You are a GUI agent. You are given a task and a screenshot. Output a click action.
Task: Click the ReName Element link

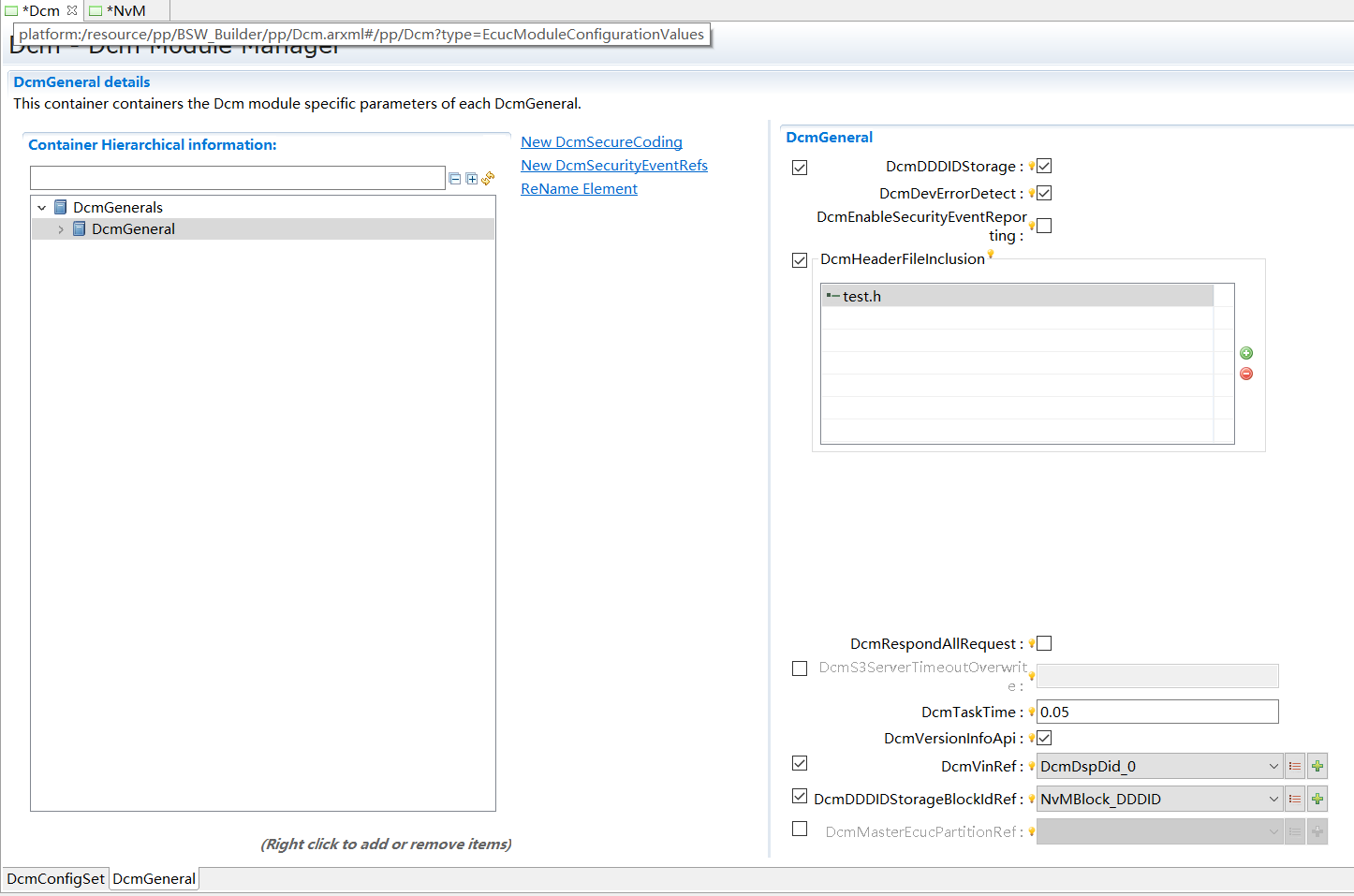579,189
